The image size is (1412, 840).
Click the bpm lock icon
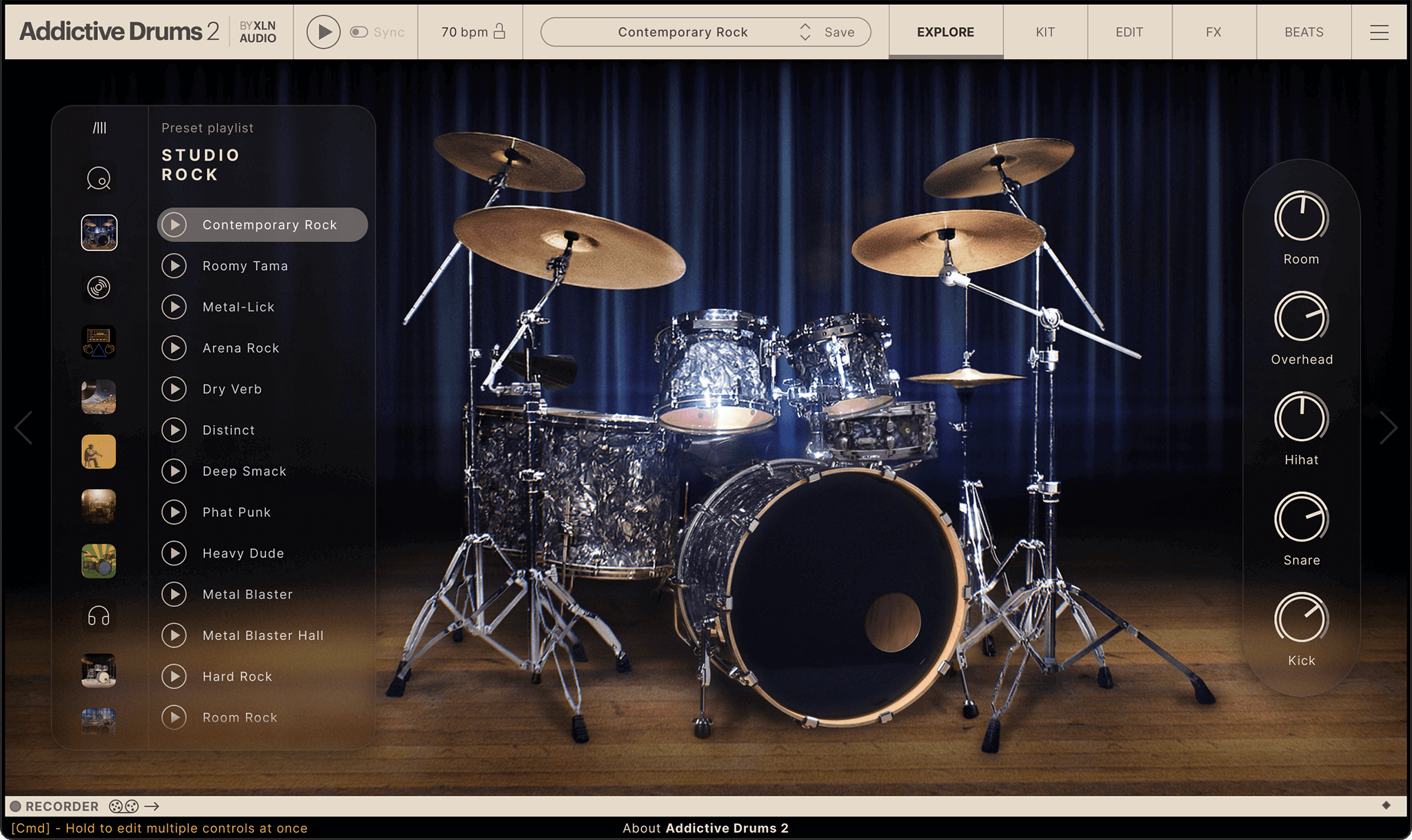(501, 31)
